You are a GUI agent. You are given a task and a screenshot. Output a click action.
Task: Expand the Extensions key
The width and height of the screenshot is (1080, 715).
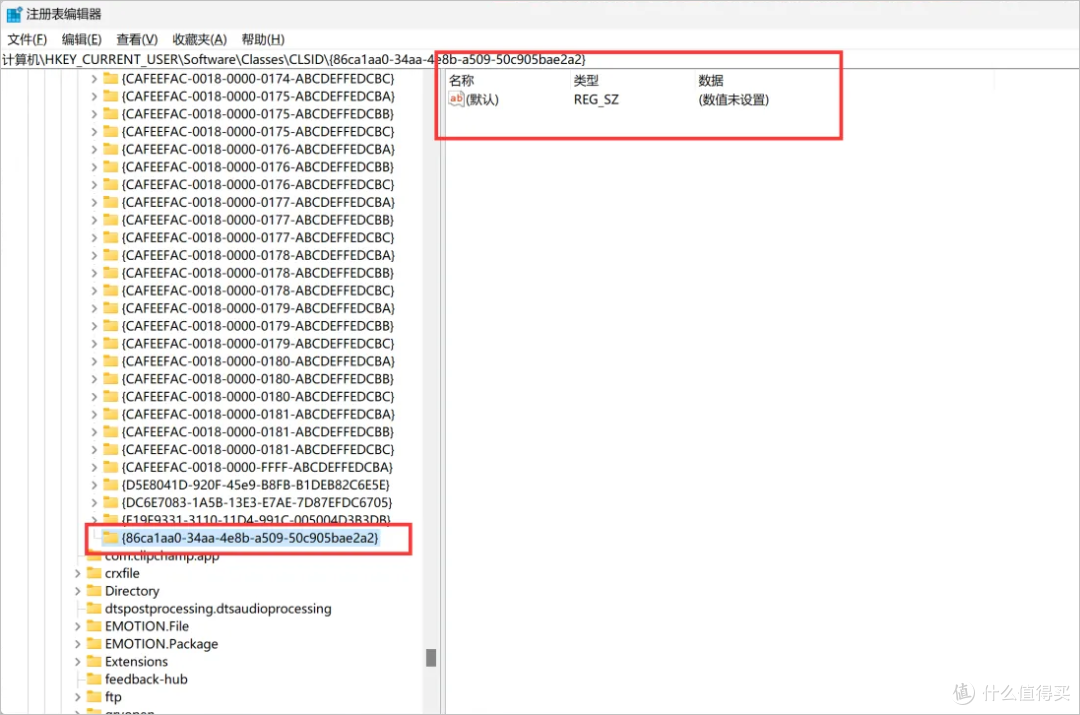[x=77, y=661]
